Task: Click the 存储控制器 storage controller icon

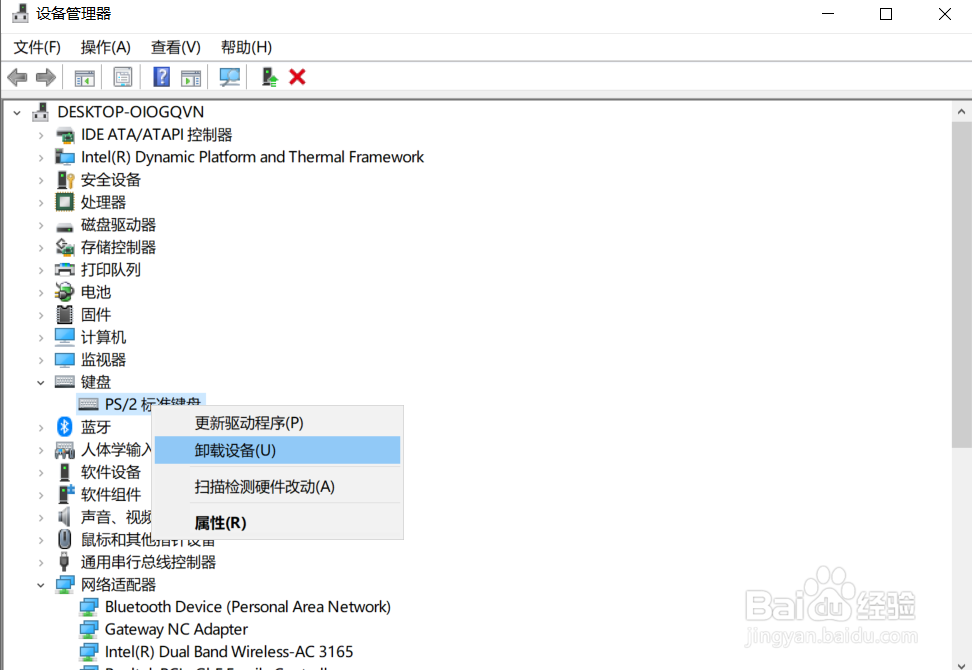Action: click(64, 247)
